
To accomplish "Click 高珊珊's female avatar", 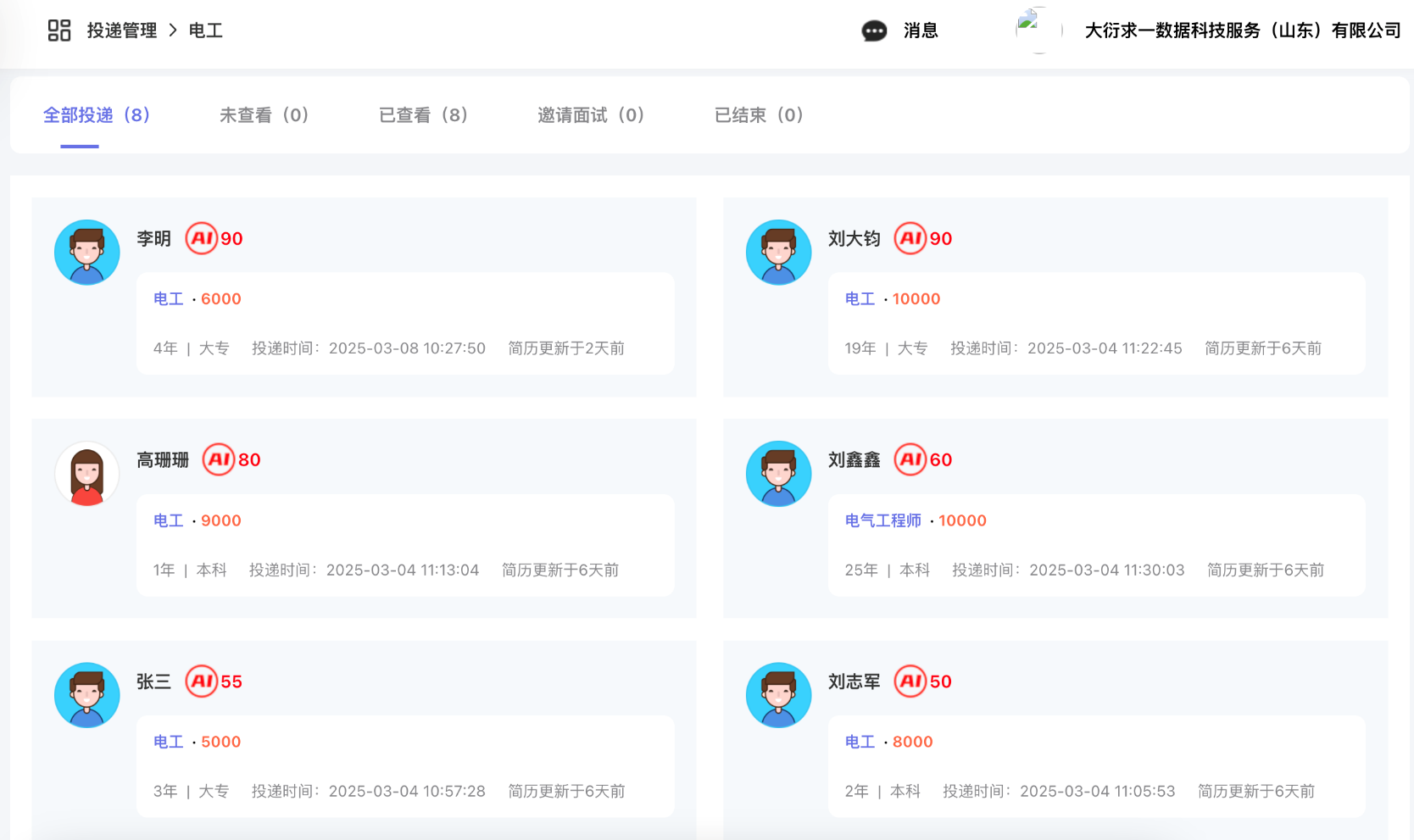I will point(87,474).
